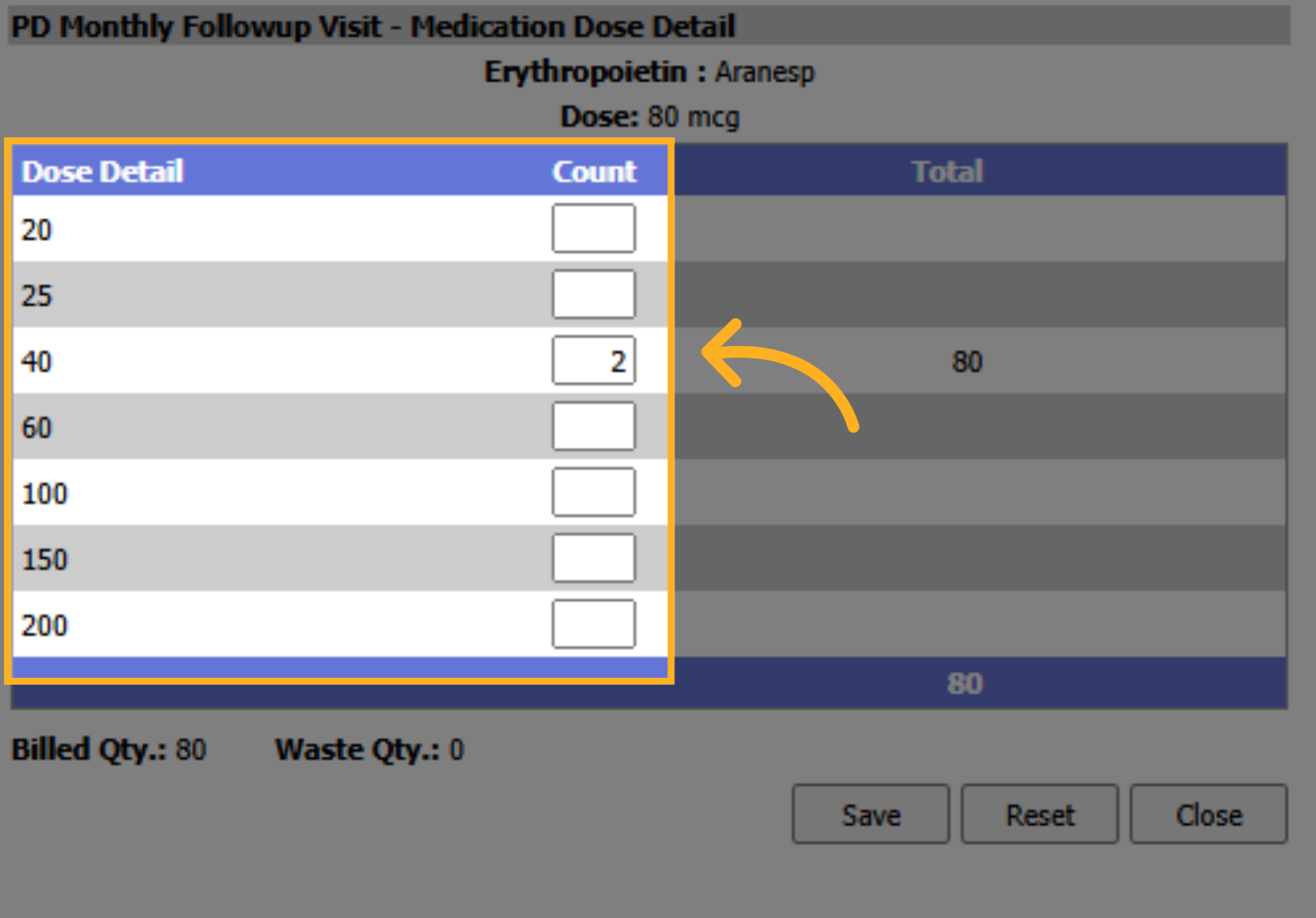
Task: Click the dose label 100
Action: click(x=45, y=494)
